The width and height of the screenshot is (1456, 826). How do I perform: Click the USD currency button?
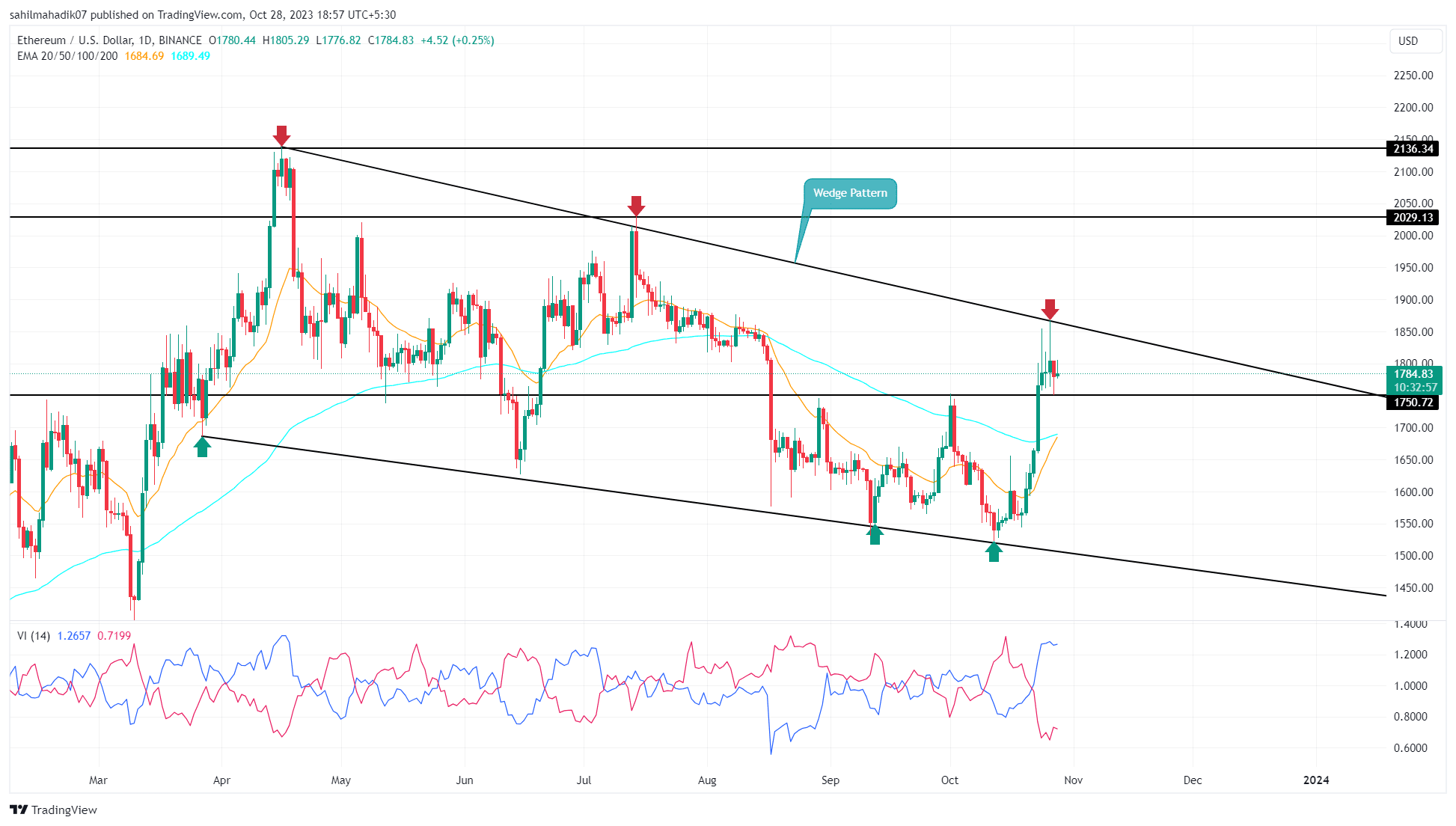pyautogui.click(x=1416, y=41)
